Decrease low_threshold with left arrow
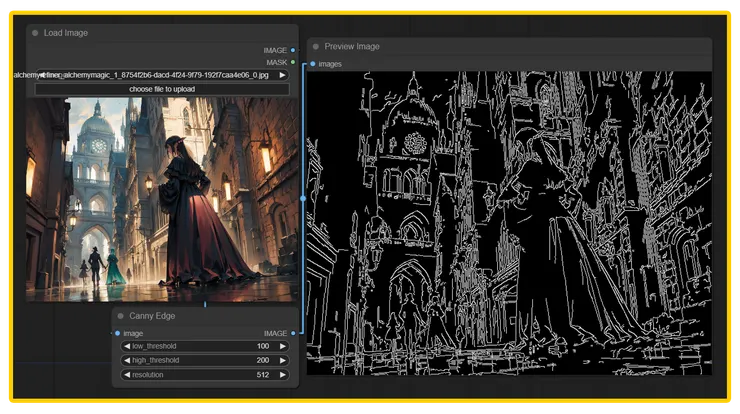The height and width of the screenshot is (414, 740). click(126, 346)
